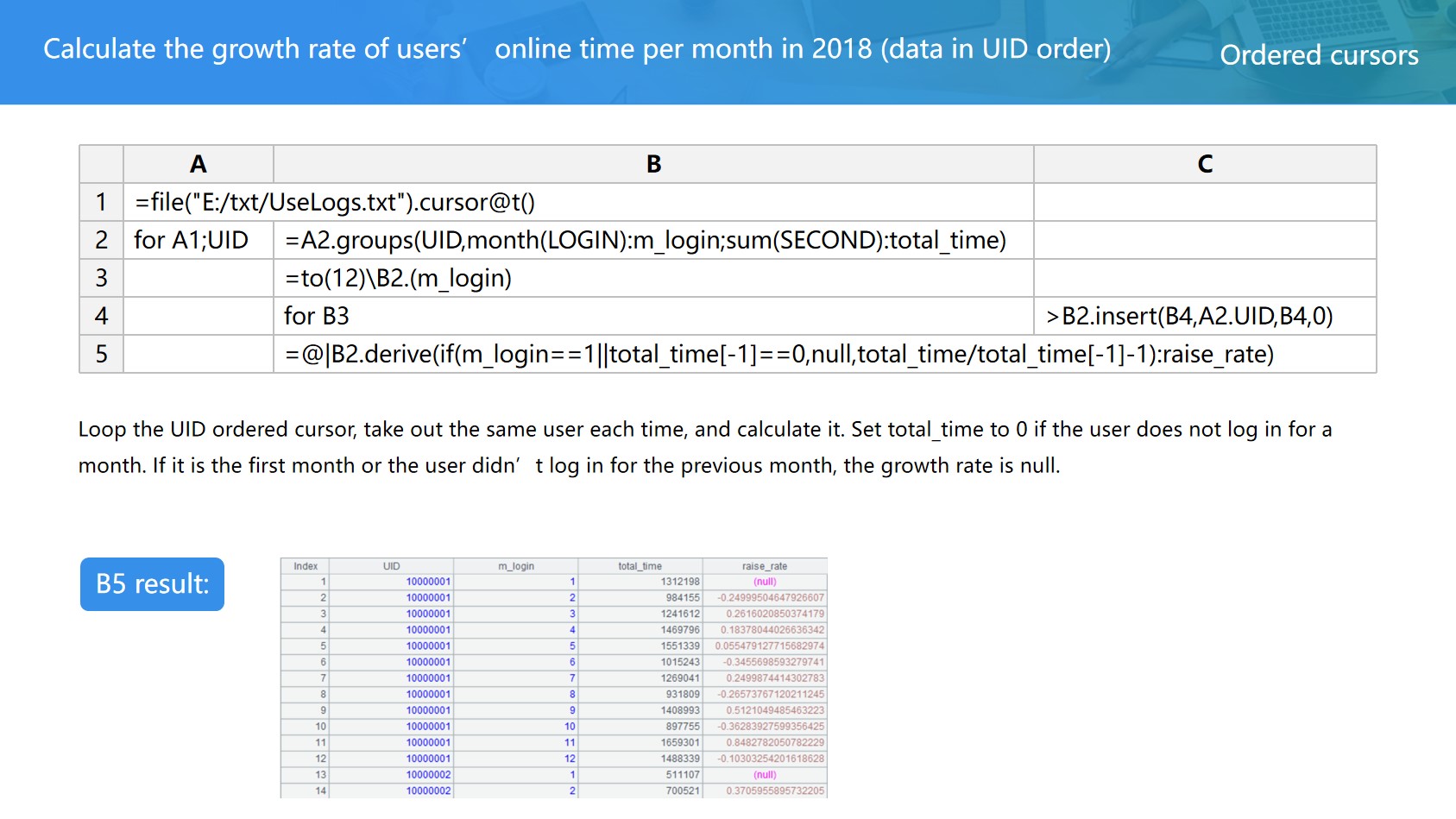1456x819 pixels.
Task: Click the "Ordered cursors" heading text
Action: pos(1318,55)
